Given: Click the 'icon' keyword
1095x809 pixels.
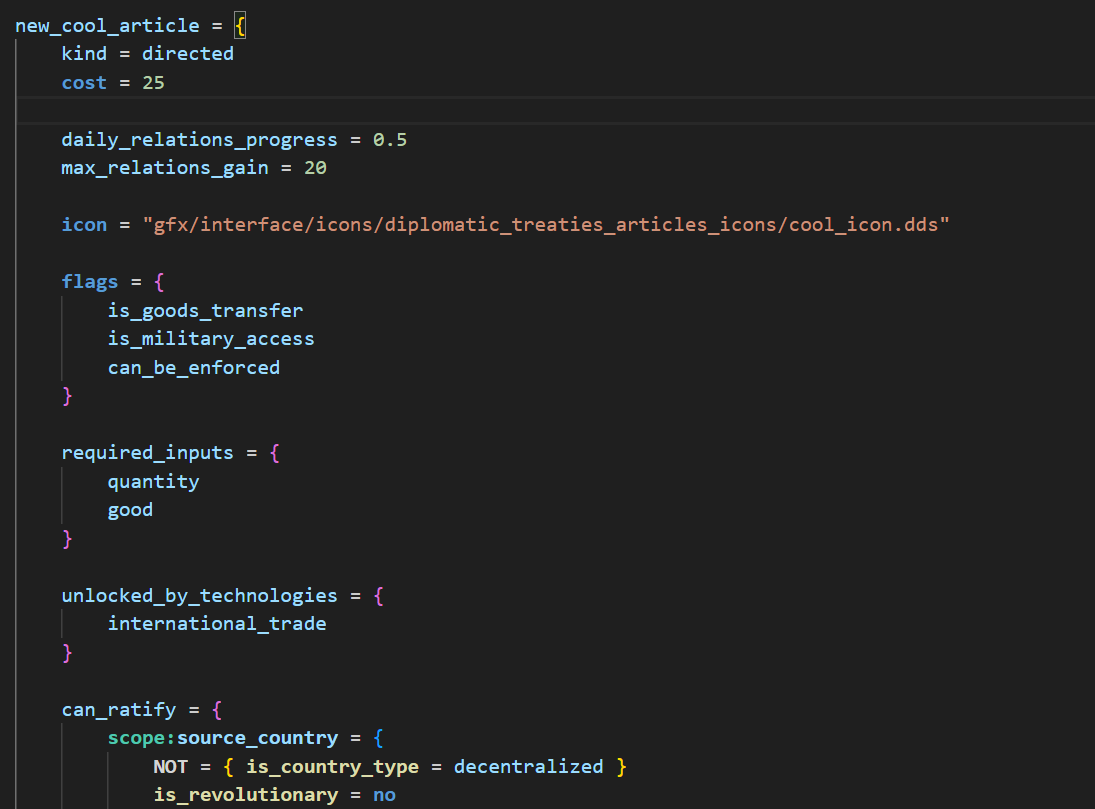Looking at the screenshot, I should [x=84, y=225].
